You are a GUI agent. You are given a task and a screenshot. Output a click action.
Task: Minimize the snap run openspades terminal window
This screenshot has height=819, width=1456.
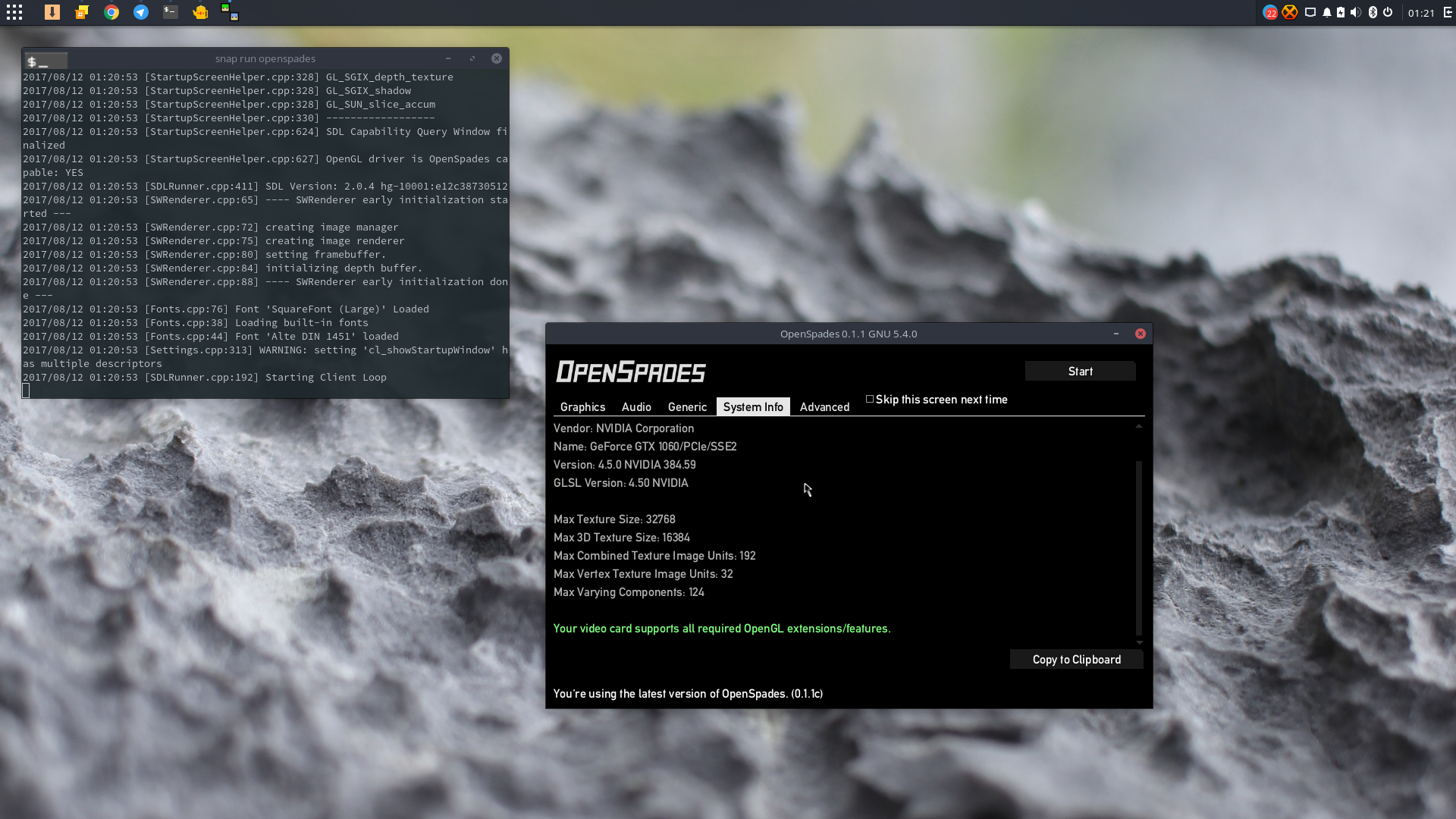(x=448, y=58)
